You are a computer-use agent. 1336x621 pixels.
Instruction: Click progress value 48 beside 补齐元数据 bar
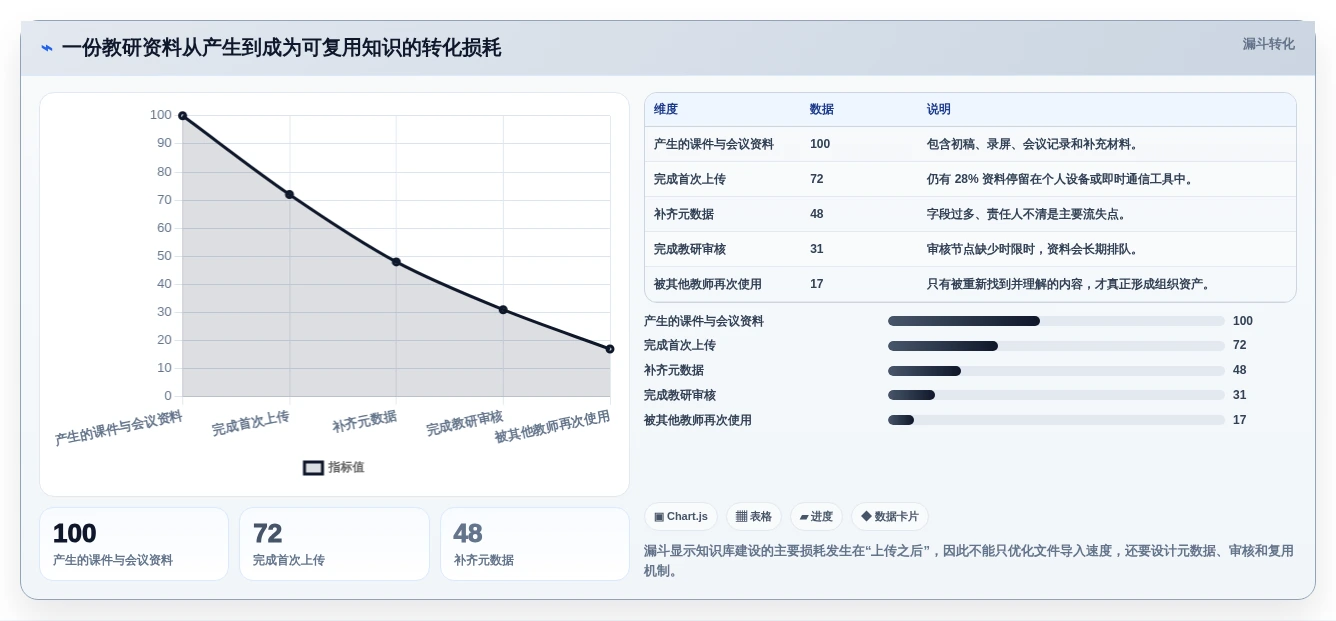coord(1240,370)
